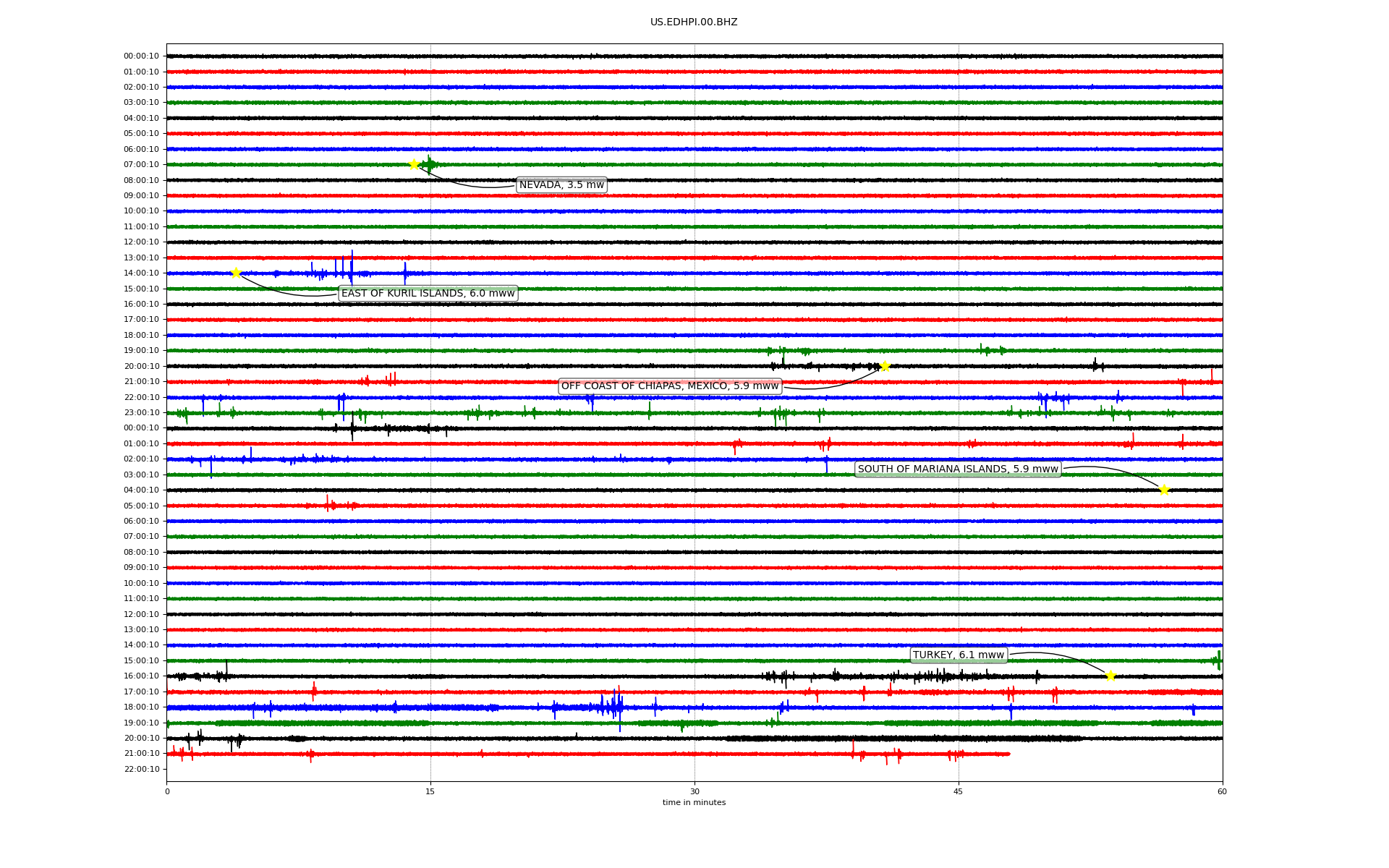Viewport: 1389px width, 868px height.
Task: Select the EAST OF KURIL ISLANDS, 6.0 mww label
Action: pyautogui.click(x=428, y=293)
